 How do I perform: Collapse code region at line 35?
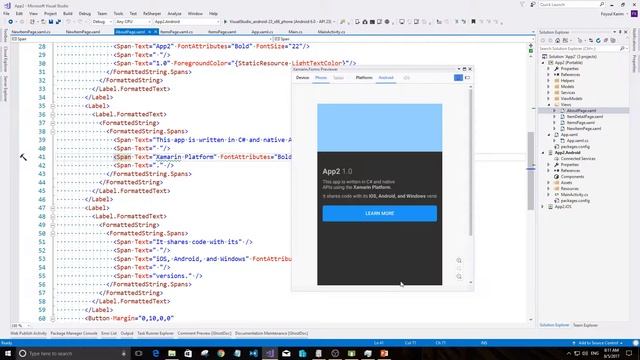tap(53, 106)
